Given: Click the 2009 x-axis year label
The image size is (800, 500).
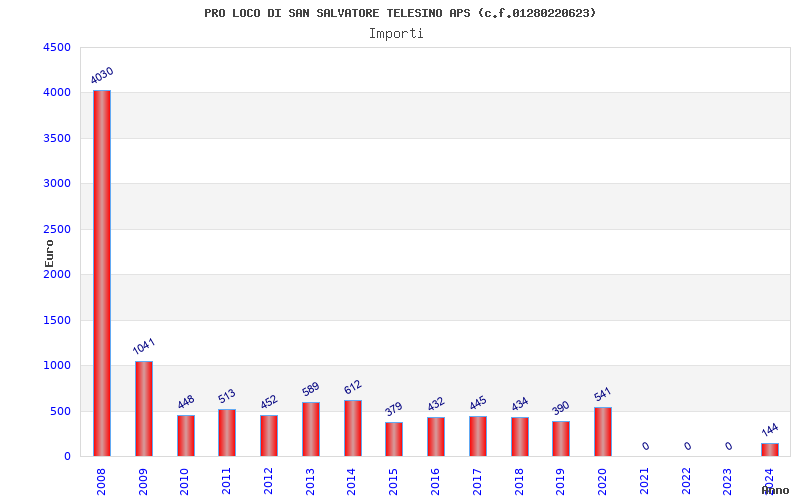Looking at the screenshot, I should (143, 481).
